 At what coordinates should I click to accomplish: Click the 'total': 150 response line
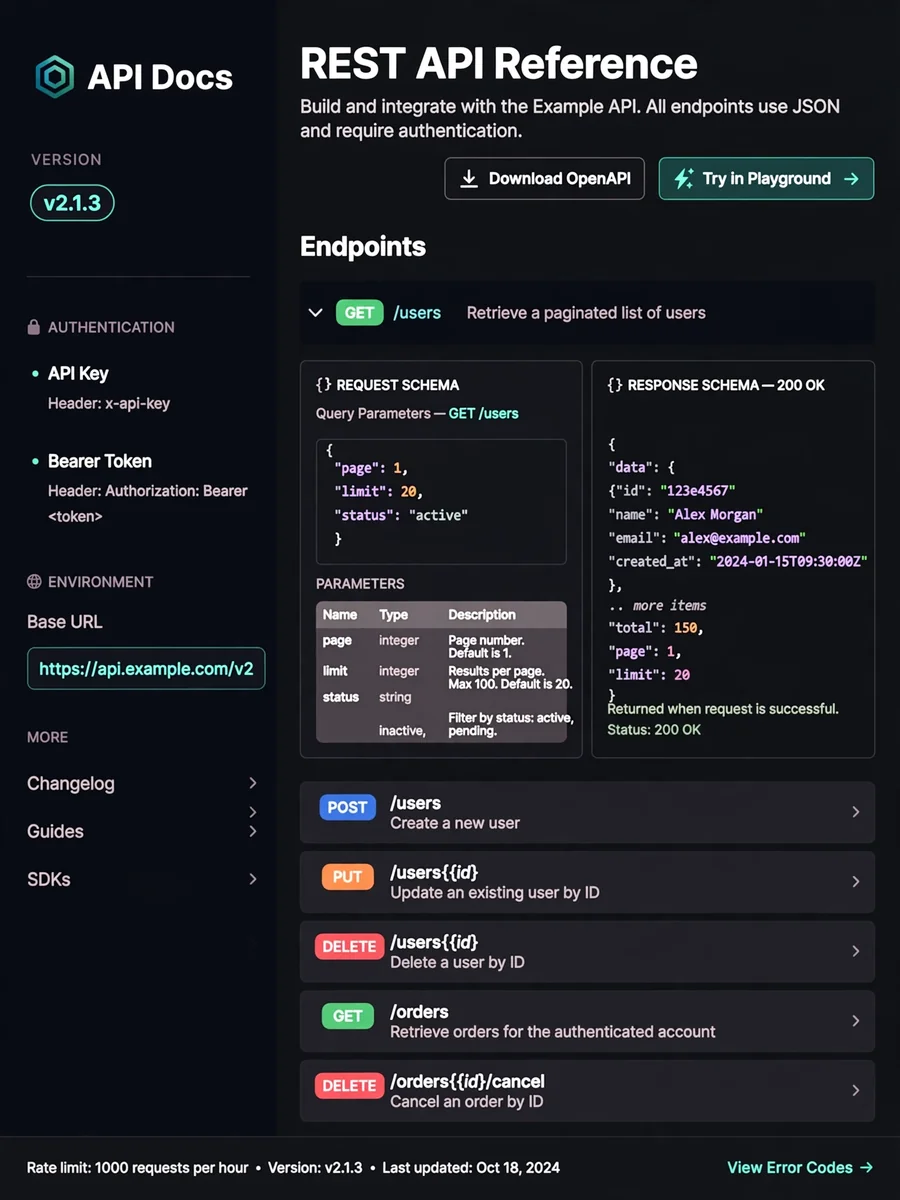tap(655, 628)
